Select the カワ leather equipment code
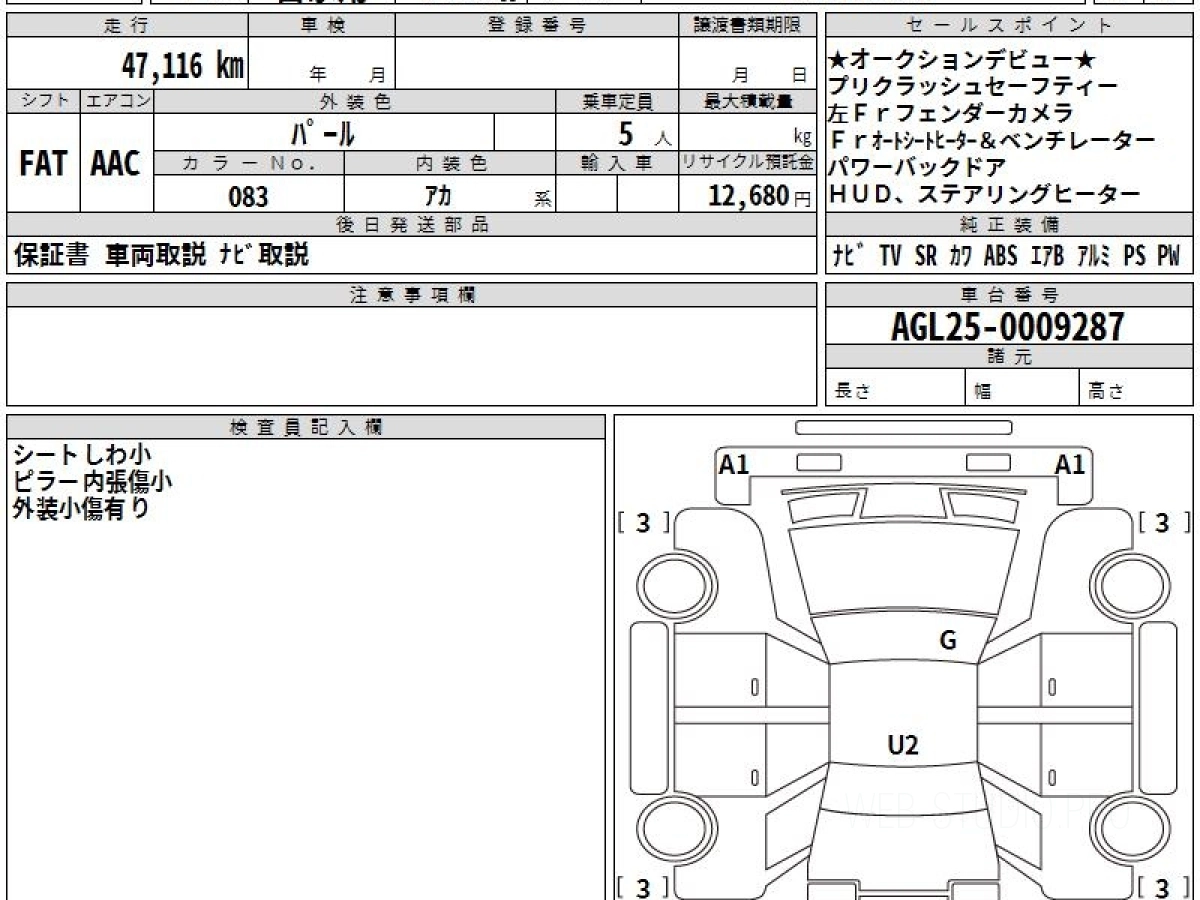The width and height of the screenshot is (1200, 900). click(x=961, y=256)
